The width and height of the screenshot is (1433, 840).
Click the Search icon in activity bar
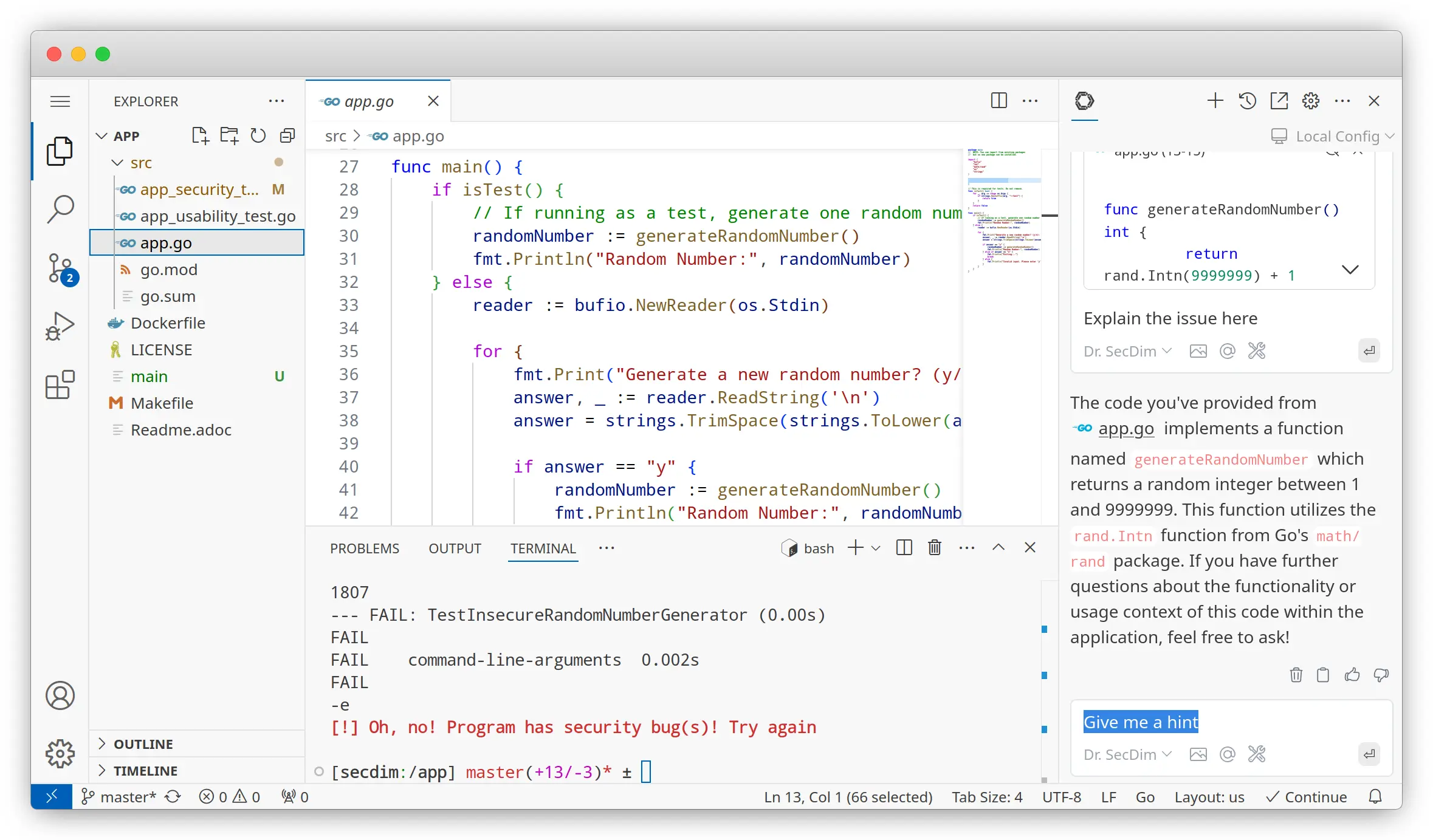(x=60, y=209)
